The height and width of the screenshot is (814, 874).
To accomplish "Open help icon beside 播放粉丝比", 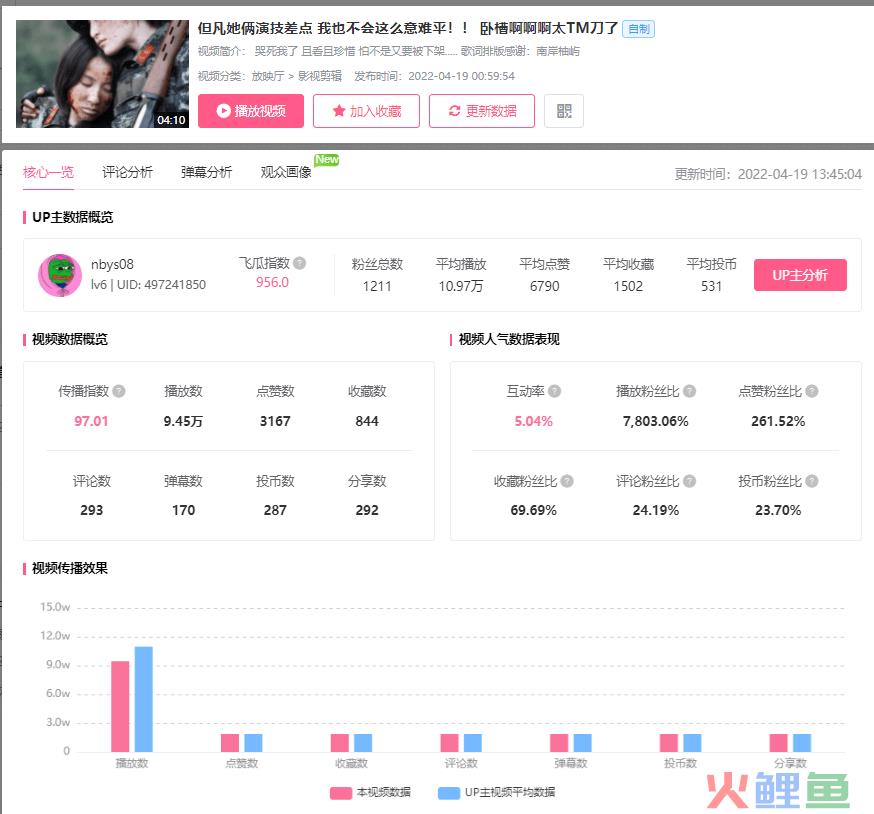I will [x=690, y=391].
